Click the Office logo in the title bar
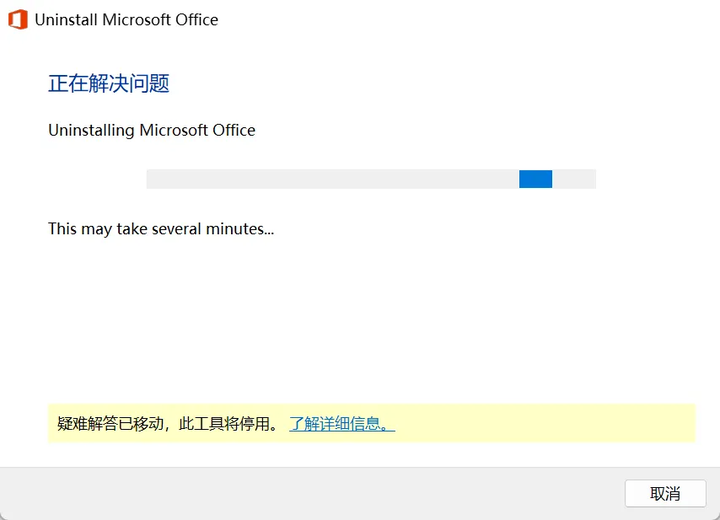The height and width of the screenshot is (520, 720). point(17,20)
